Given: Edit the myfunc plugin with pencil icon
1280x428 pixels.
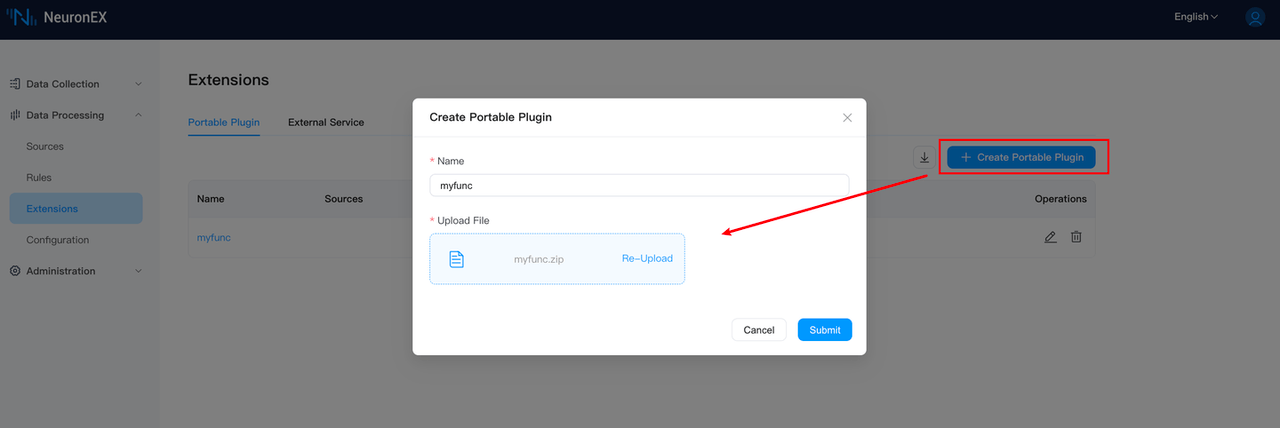Looking at the screenshot, I should [x=1050, y=237].
